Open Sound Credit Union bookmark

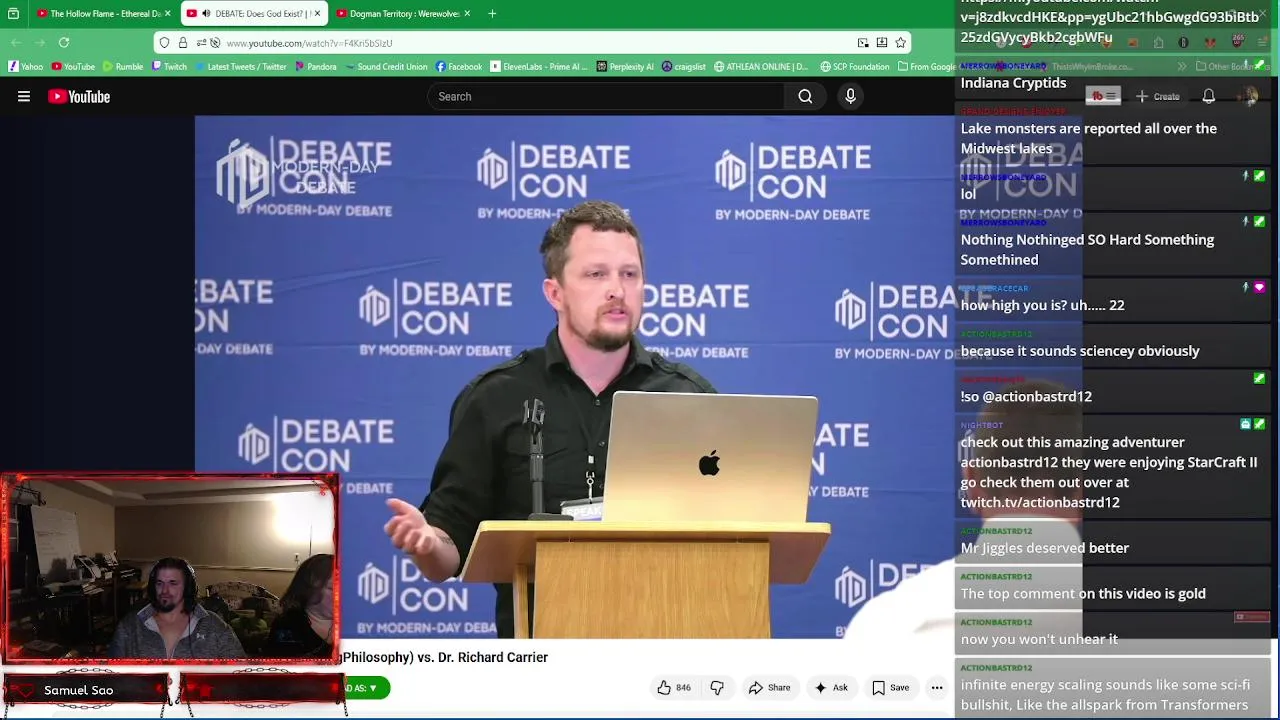[386, 67]
